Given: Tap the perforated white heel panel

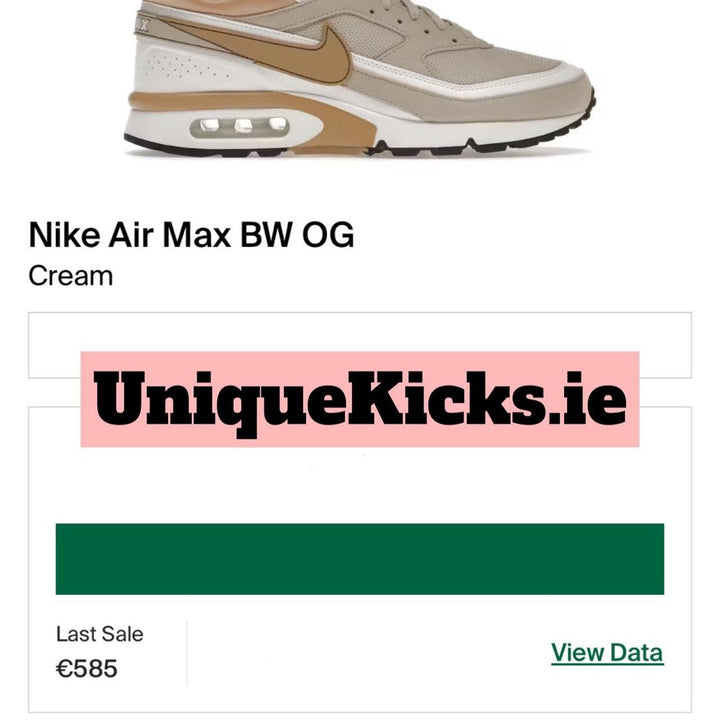Looking at the screenshot, I should (x=184, y=69).
